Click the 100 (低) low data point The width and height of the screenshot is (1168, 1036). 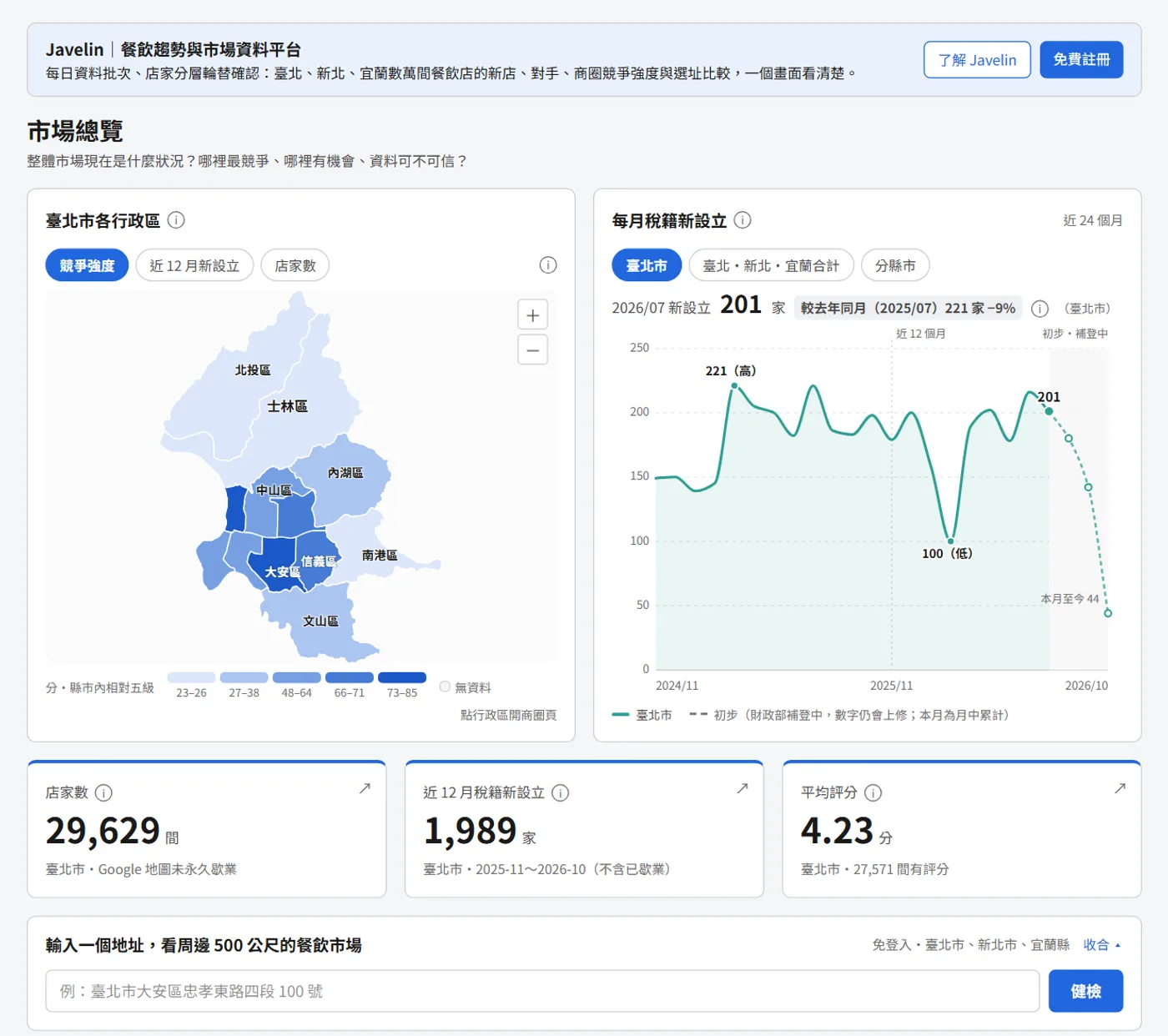(950, 541)
